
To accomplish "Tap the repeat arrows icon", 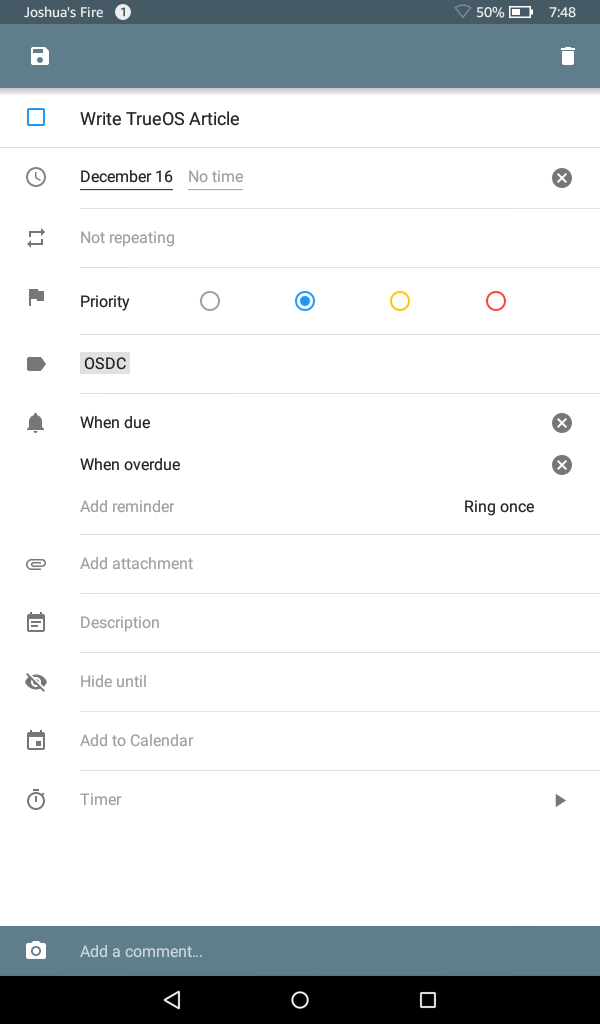I will 36,238.
